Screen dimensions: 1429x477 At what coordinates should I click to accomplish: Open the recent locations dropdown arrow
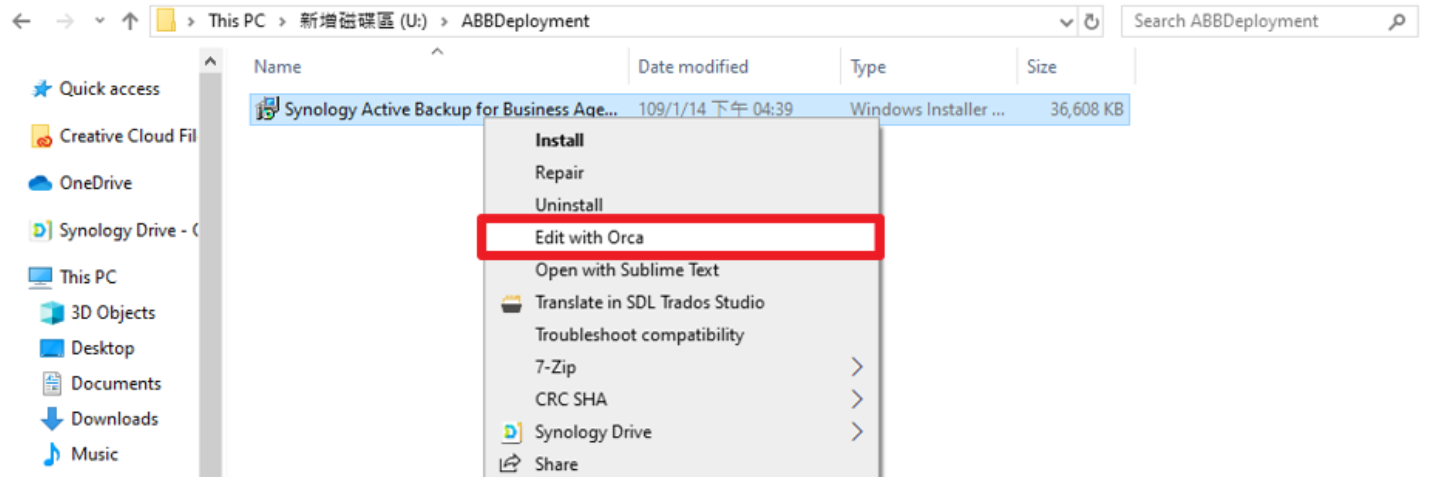pos(99,21)
